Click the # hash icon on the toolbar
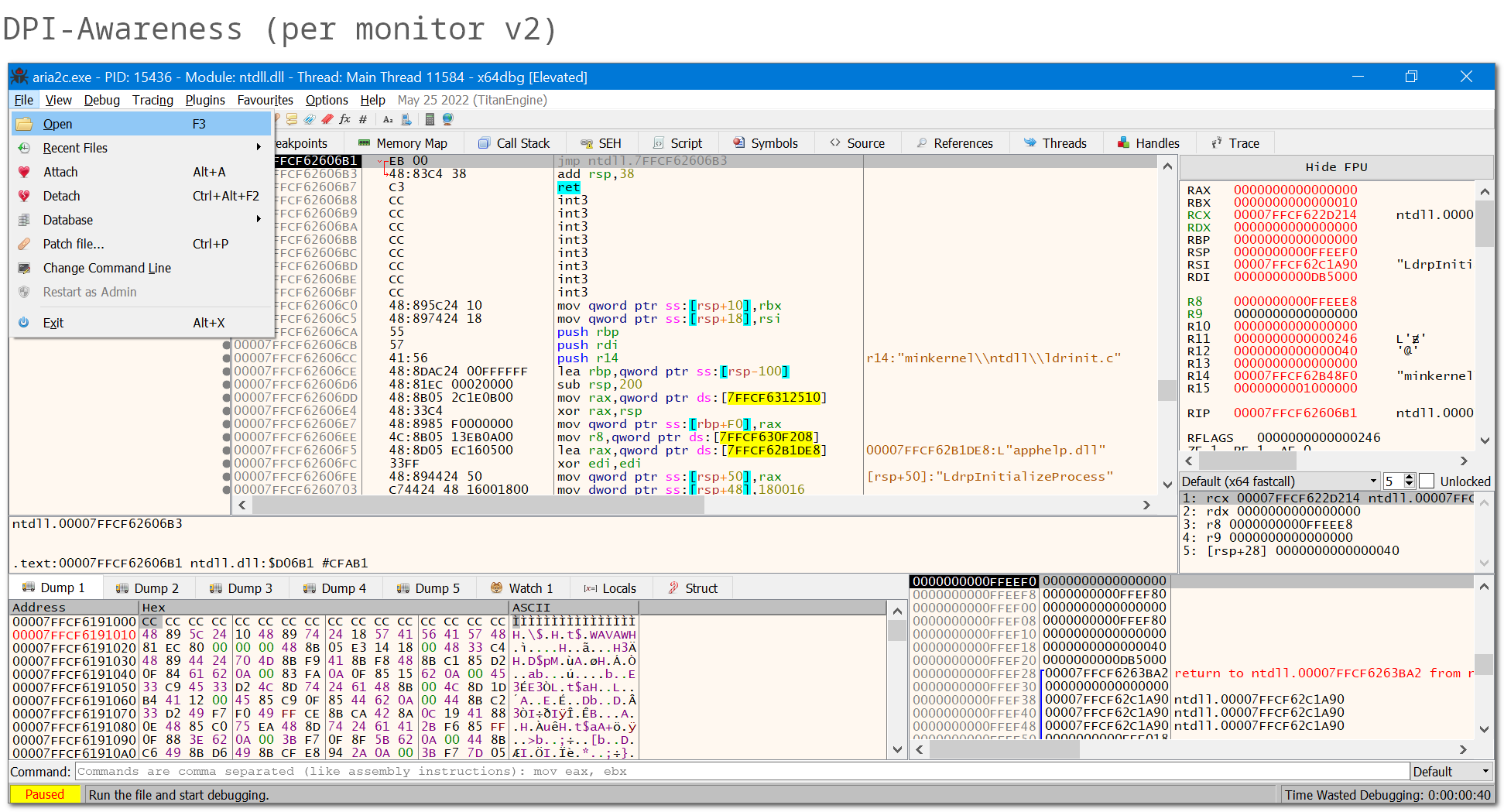Viewport: 1504px width, 812px height. click(362, 119)
